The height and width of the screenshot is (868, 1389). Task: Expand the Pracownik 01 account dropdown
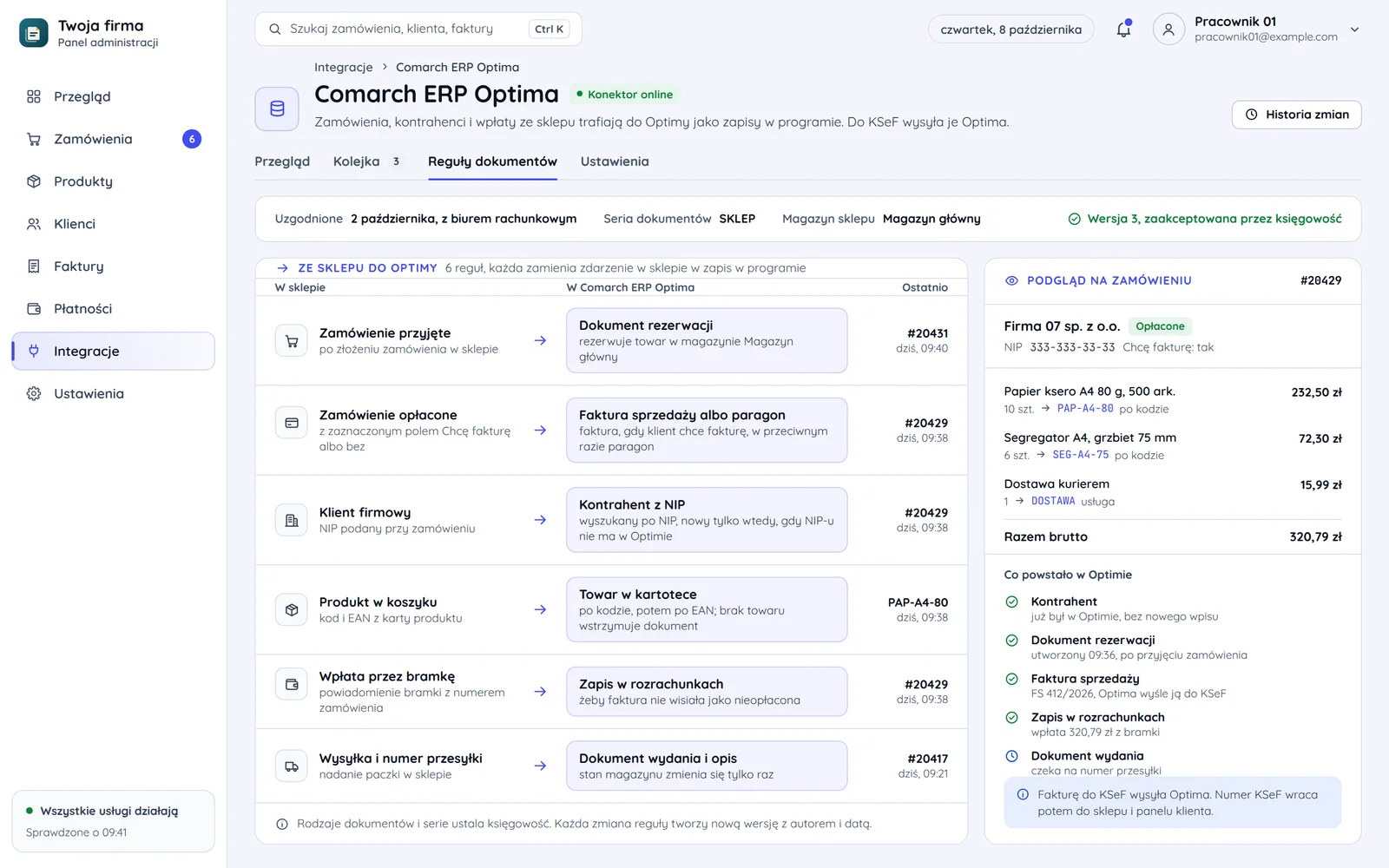pyautogui.click(x=1354, y=30)
